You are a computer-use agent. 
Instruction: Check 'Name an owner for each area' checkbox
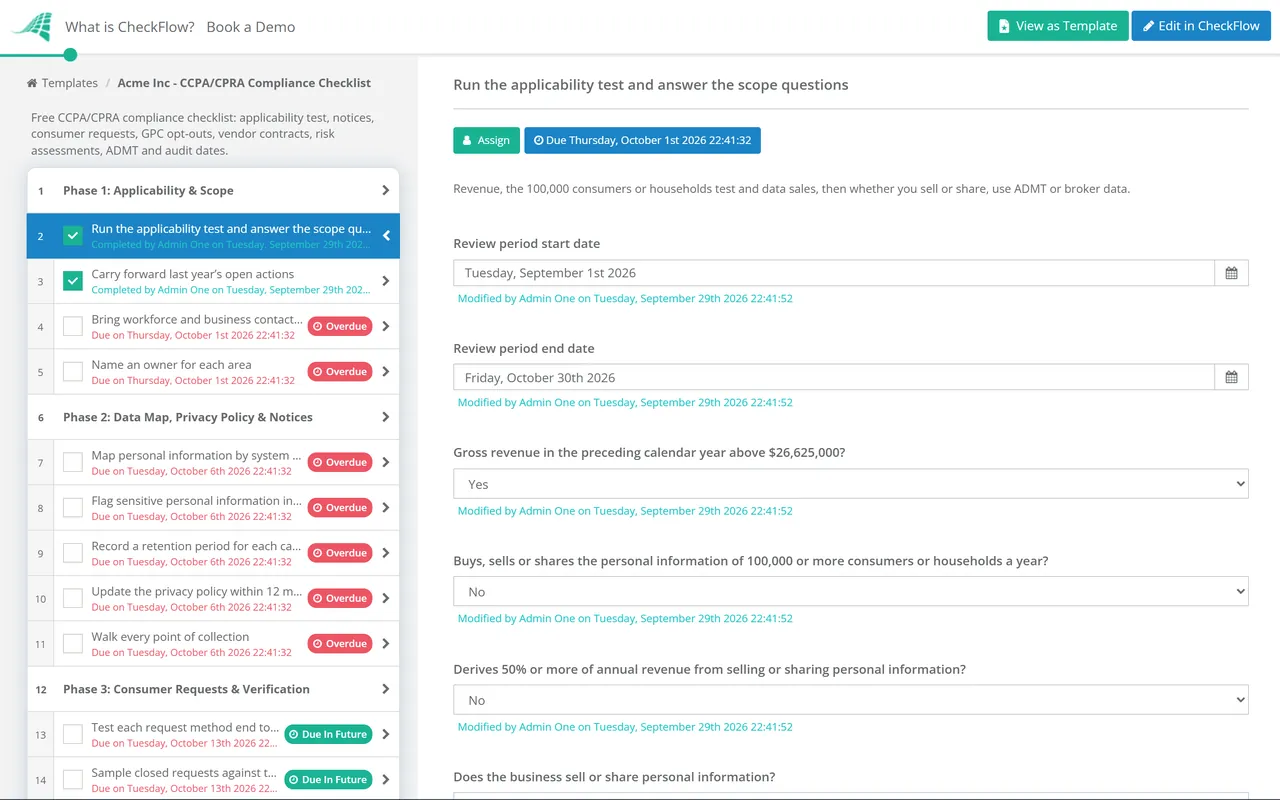(73, 372)
